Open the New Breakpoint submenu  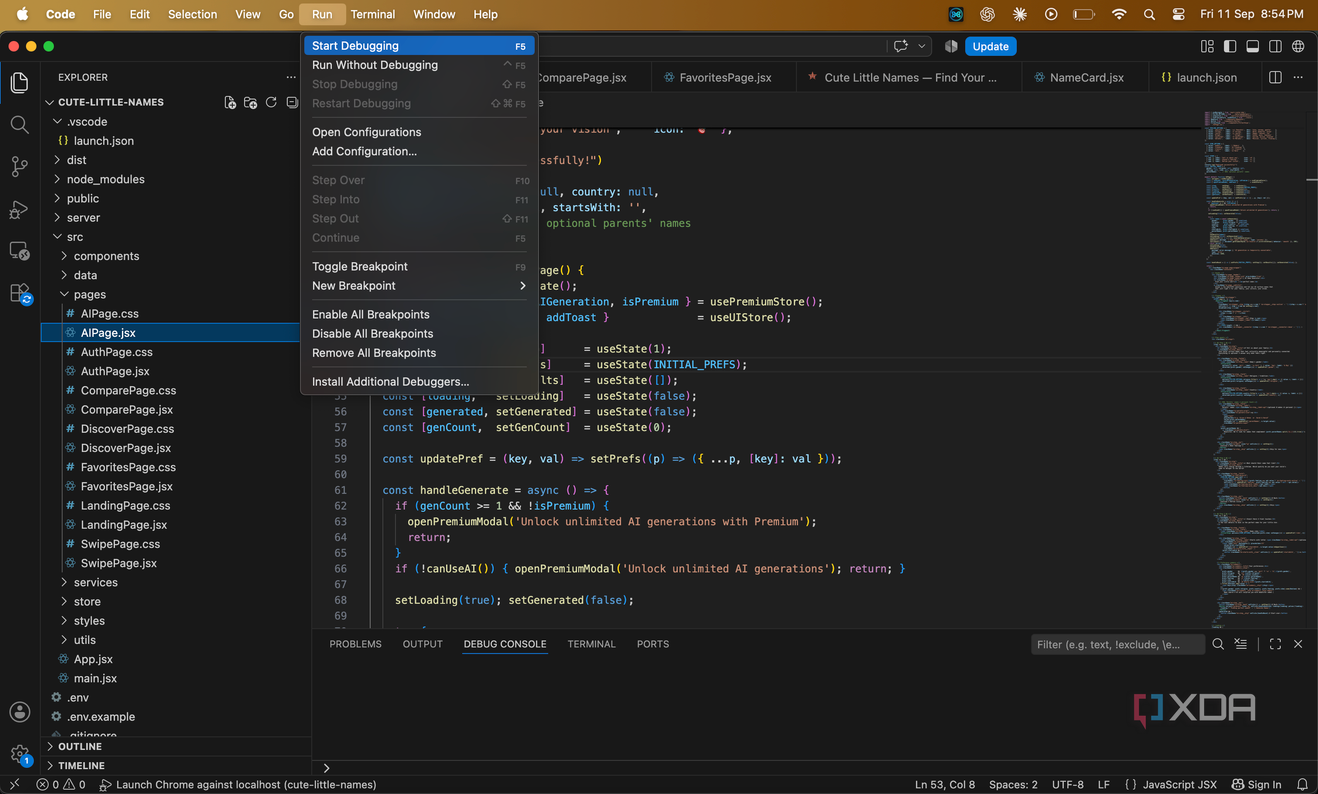pos(419,286)
